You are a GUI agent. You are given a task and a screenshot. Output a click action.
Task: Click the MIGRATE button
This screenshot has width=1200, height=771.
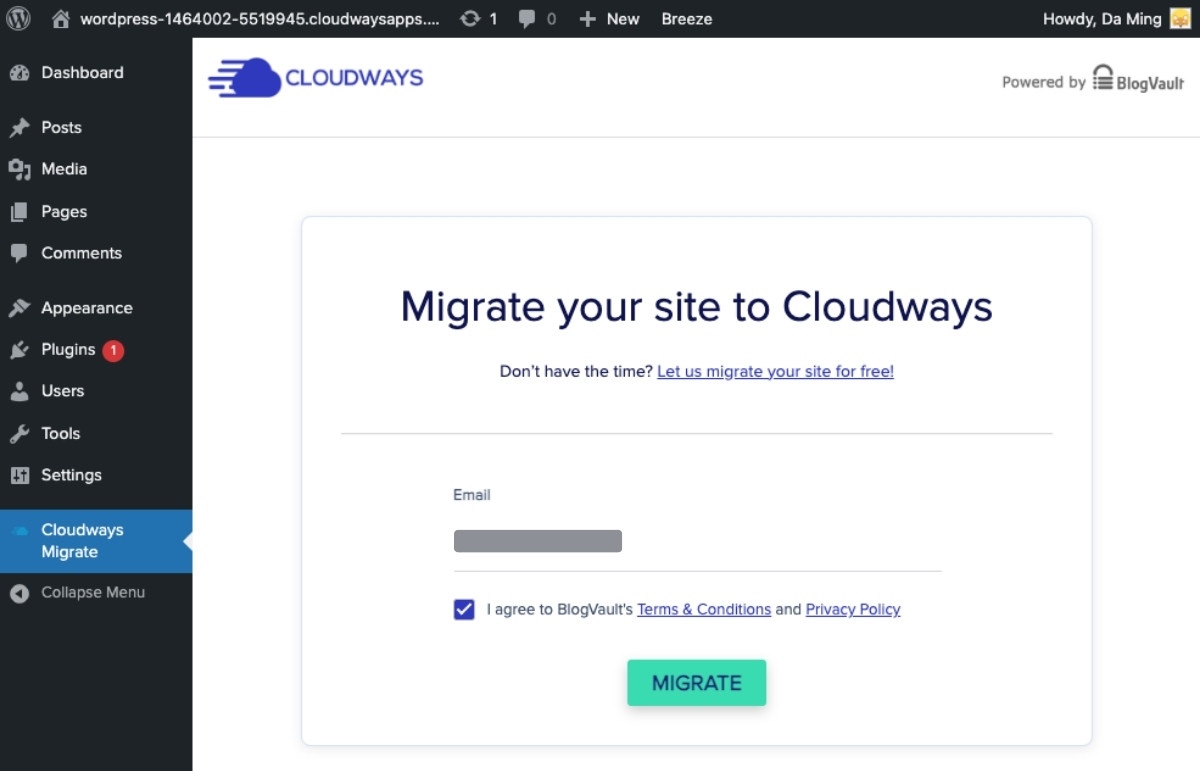tap(696, 682)
